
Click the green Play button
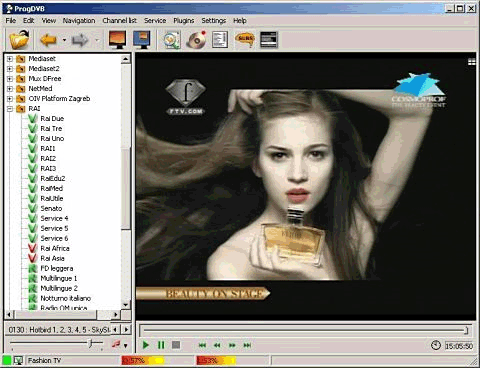coord(146,345)
